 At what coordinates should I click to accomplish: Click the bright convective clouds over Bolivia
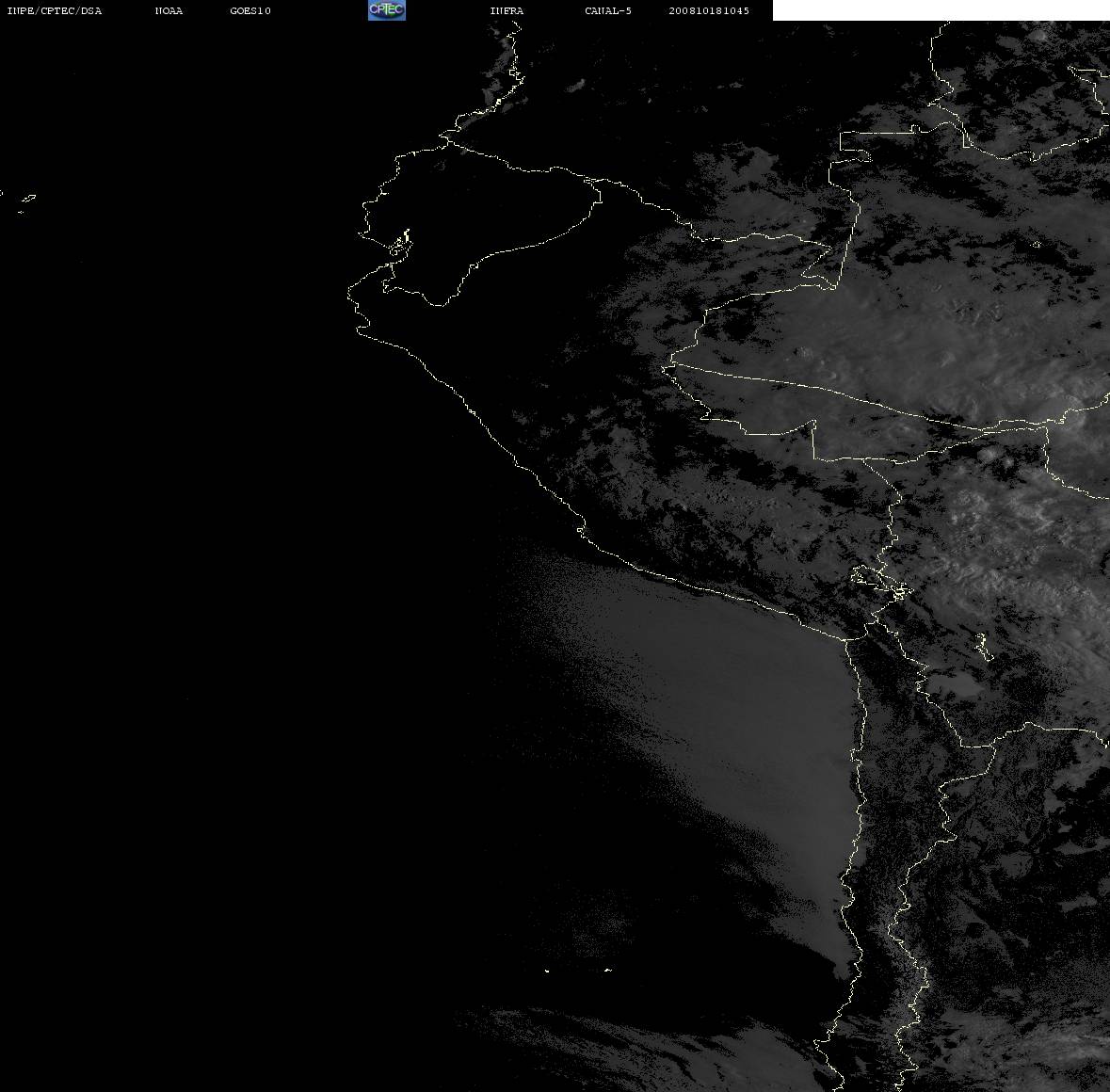click(x=991, y=509)
